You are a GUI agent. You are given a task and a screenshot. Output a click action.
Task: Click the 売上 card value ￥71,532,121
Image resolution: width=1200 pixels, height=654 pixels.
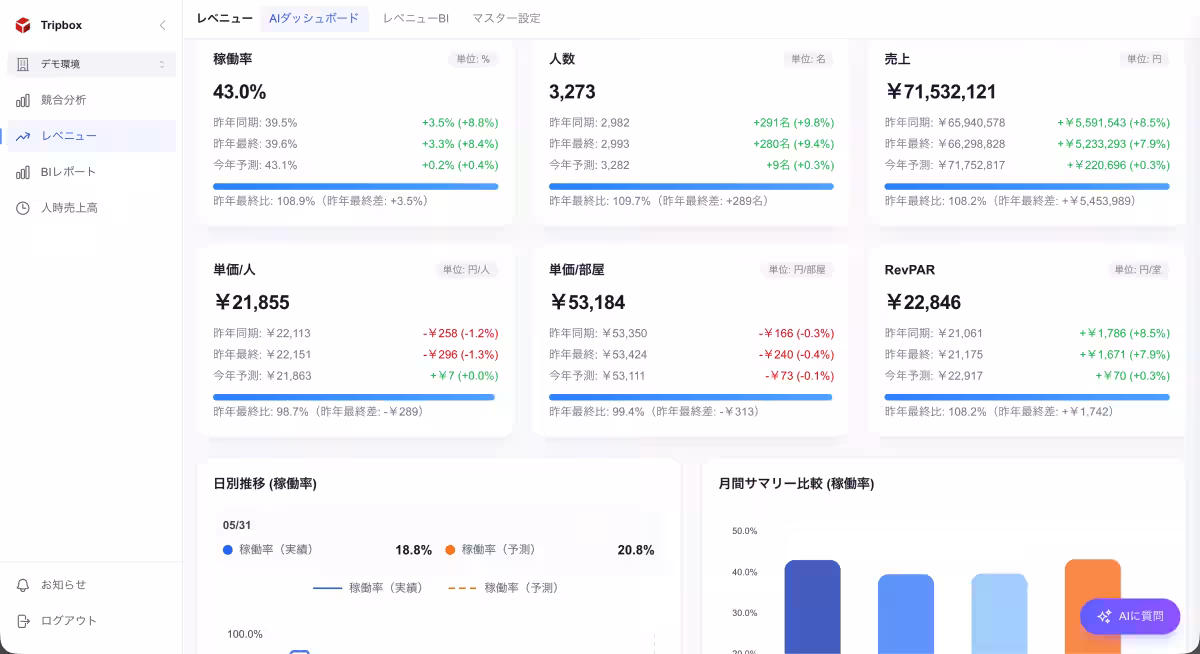tap(941, 92)
